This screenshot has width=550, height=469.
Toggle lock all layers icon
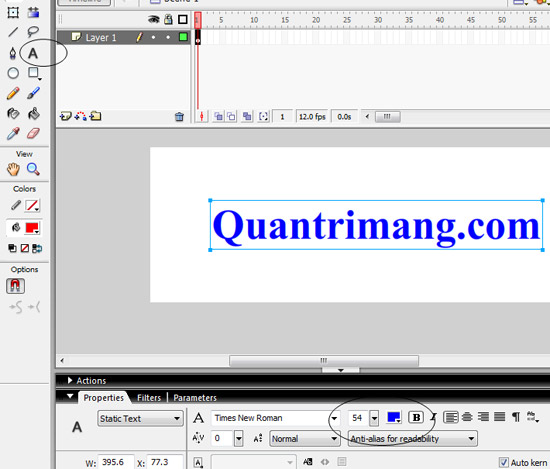168,19
